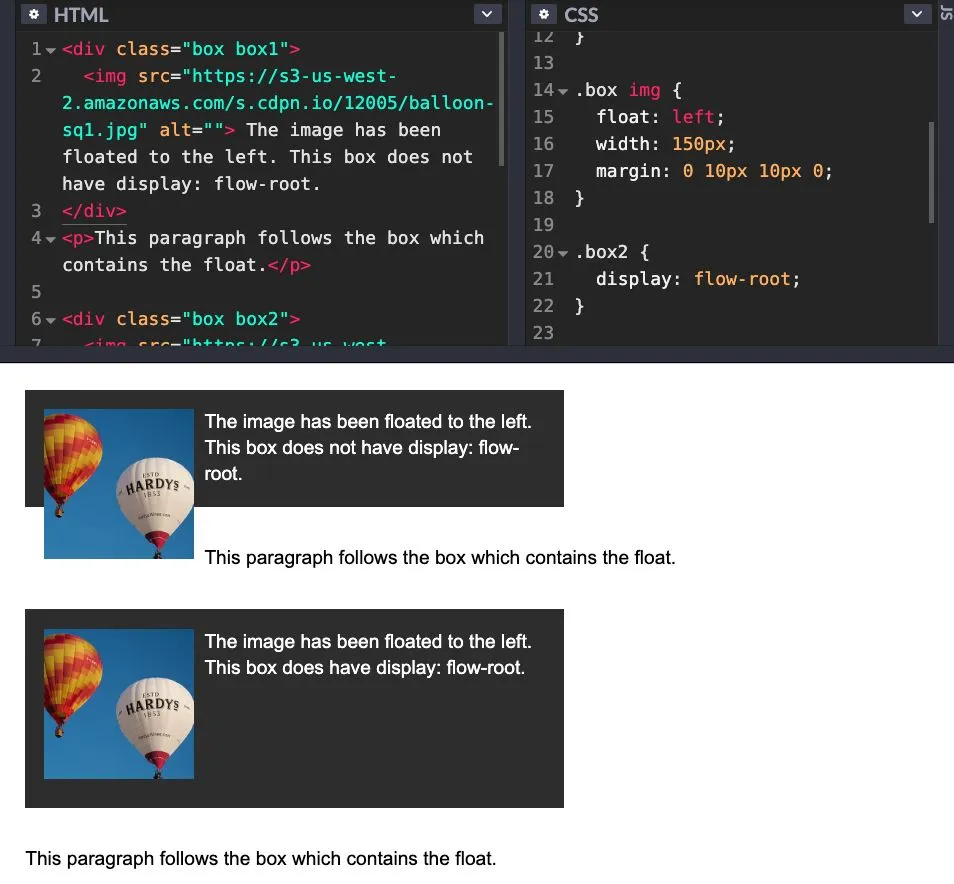Click the balloon image in the flow-root box
This screenshot has width=954, height=884.
119,704
